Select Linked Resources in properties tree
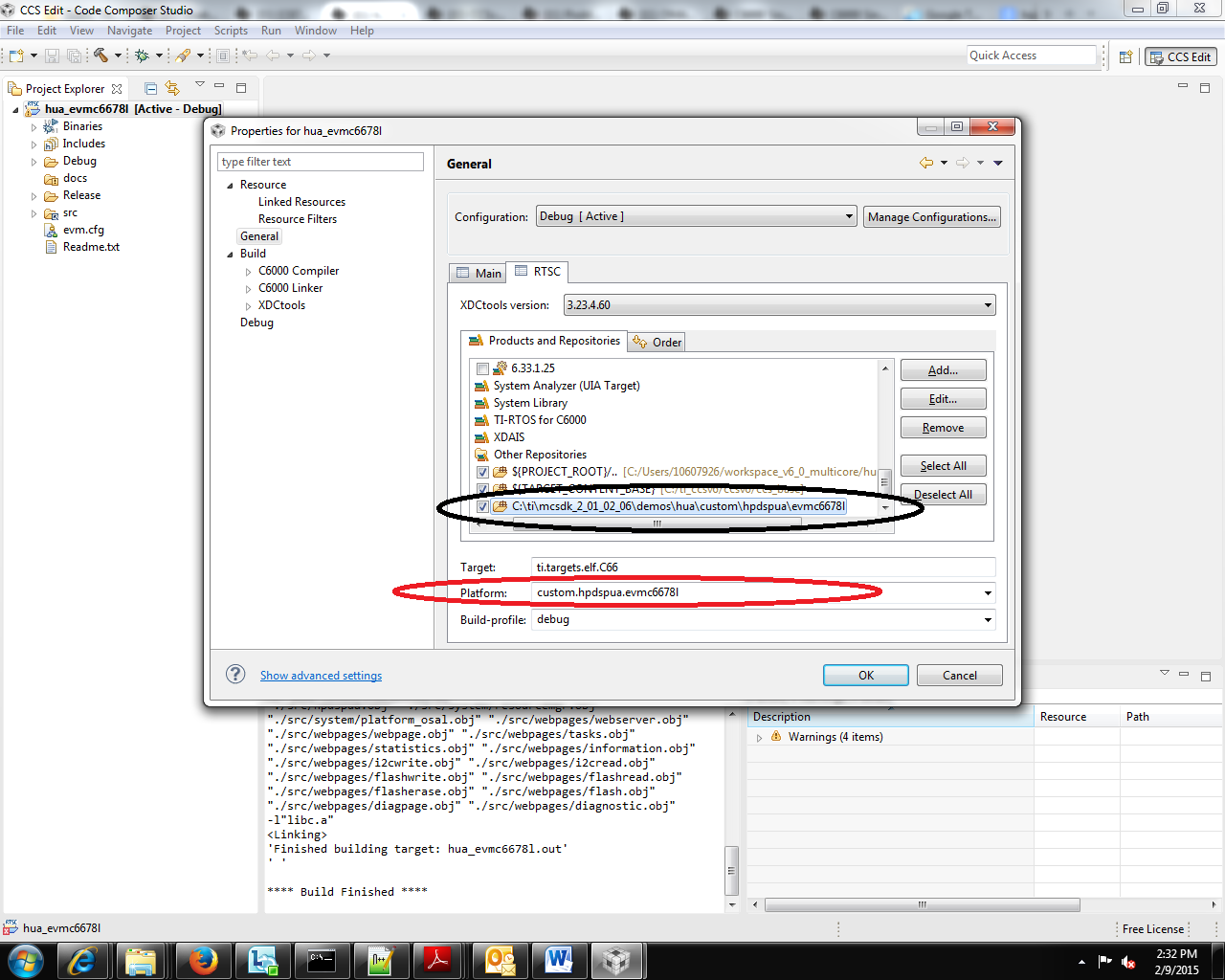Image resolution: width=1225 pixels, height=980 pixels. 301,202
